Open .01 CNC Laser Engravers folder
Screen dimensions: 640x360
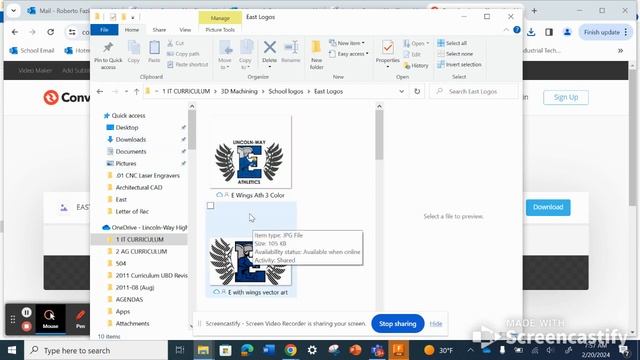(x=147, y=176)
